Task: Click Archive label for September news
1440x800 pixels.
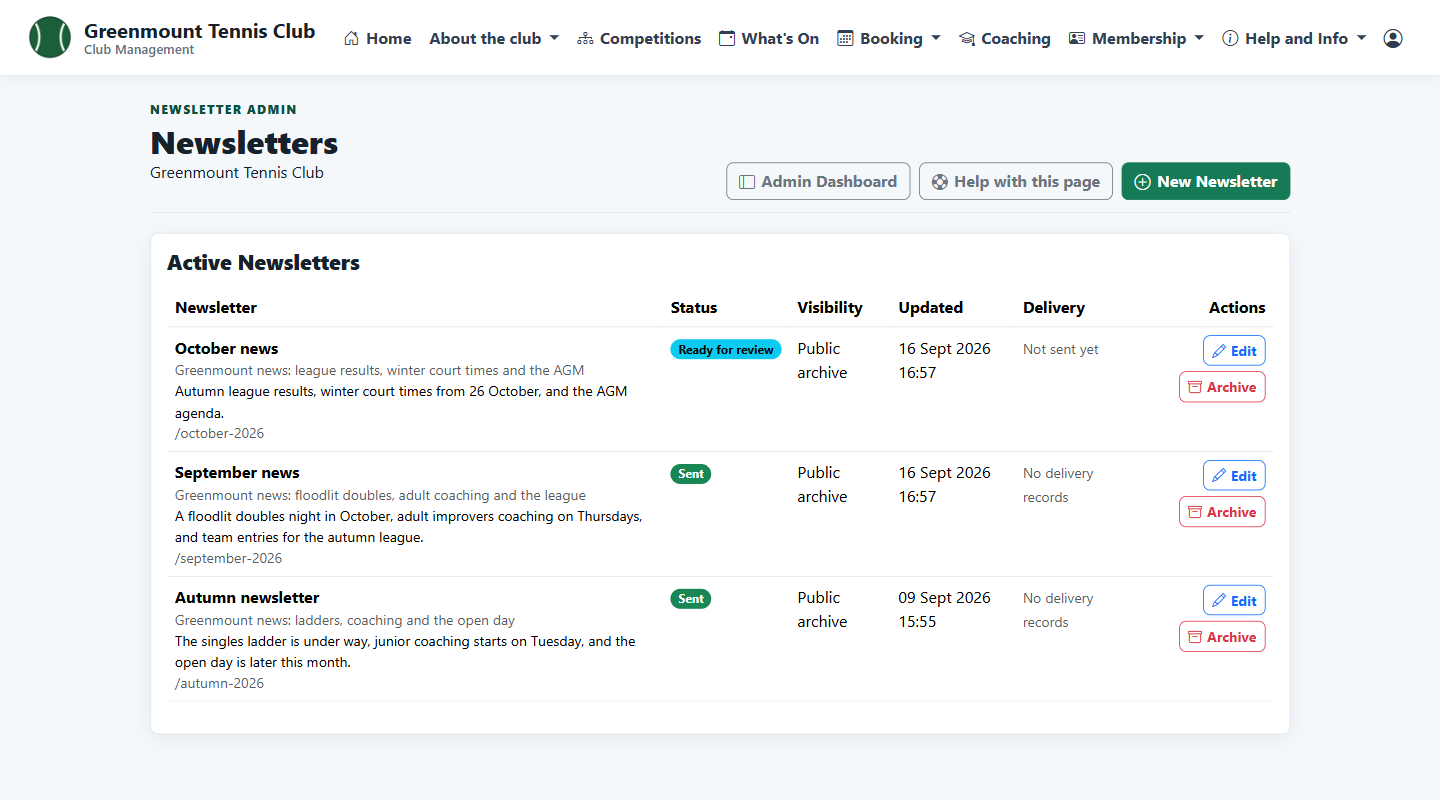Action: (x=1231, y=512)
